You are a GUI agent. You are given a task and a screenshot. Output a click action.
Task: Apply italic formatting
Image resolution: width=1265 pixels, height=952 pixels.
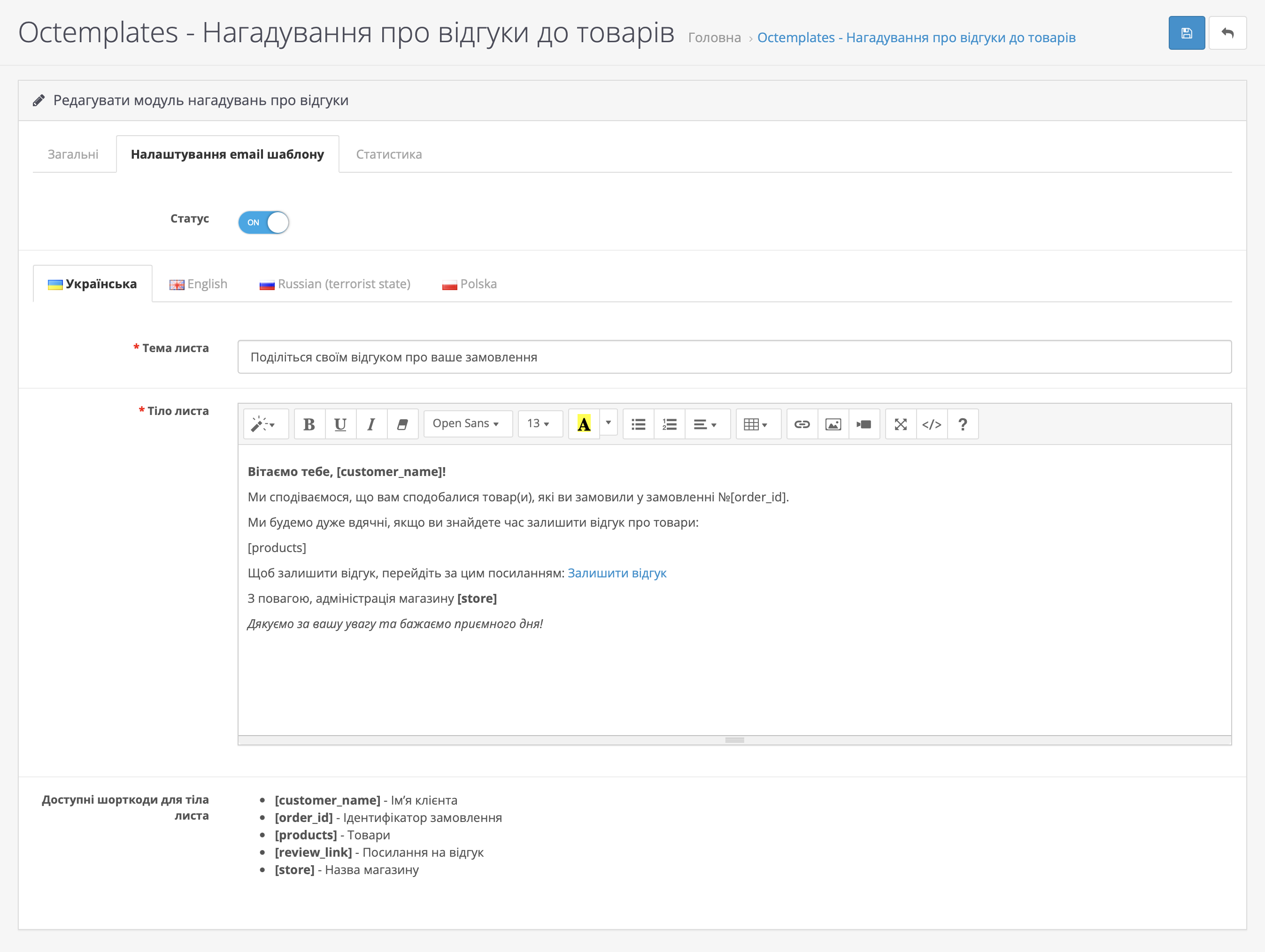[371, 424]
